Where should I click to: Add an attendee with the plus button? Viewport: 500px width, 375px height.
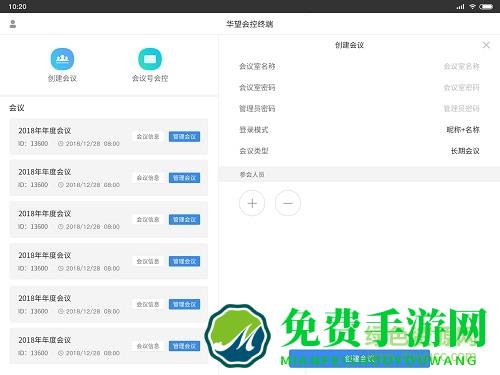[x=252, y=203]
